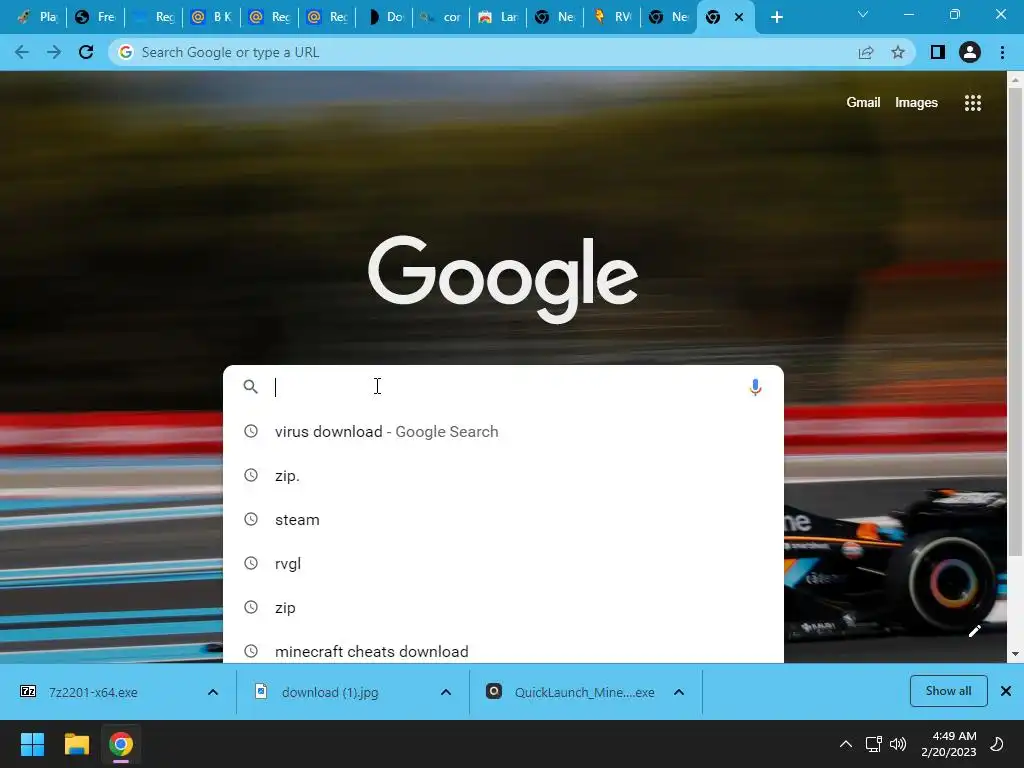
Task: Expand options for download (1).jpg
Action: (446, 692)
